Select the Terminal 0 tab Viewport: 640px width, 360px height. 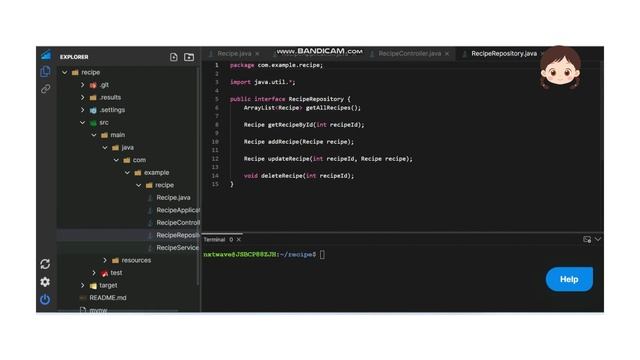pyautogui.click(x=218, y=240)
